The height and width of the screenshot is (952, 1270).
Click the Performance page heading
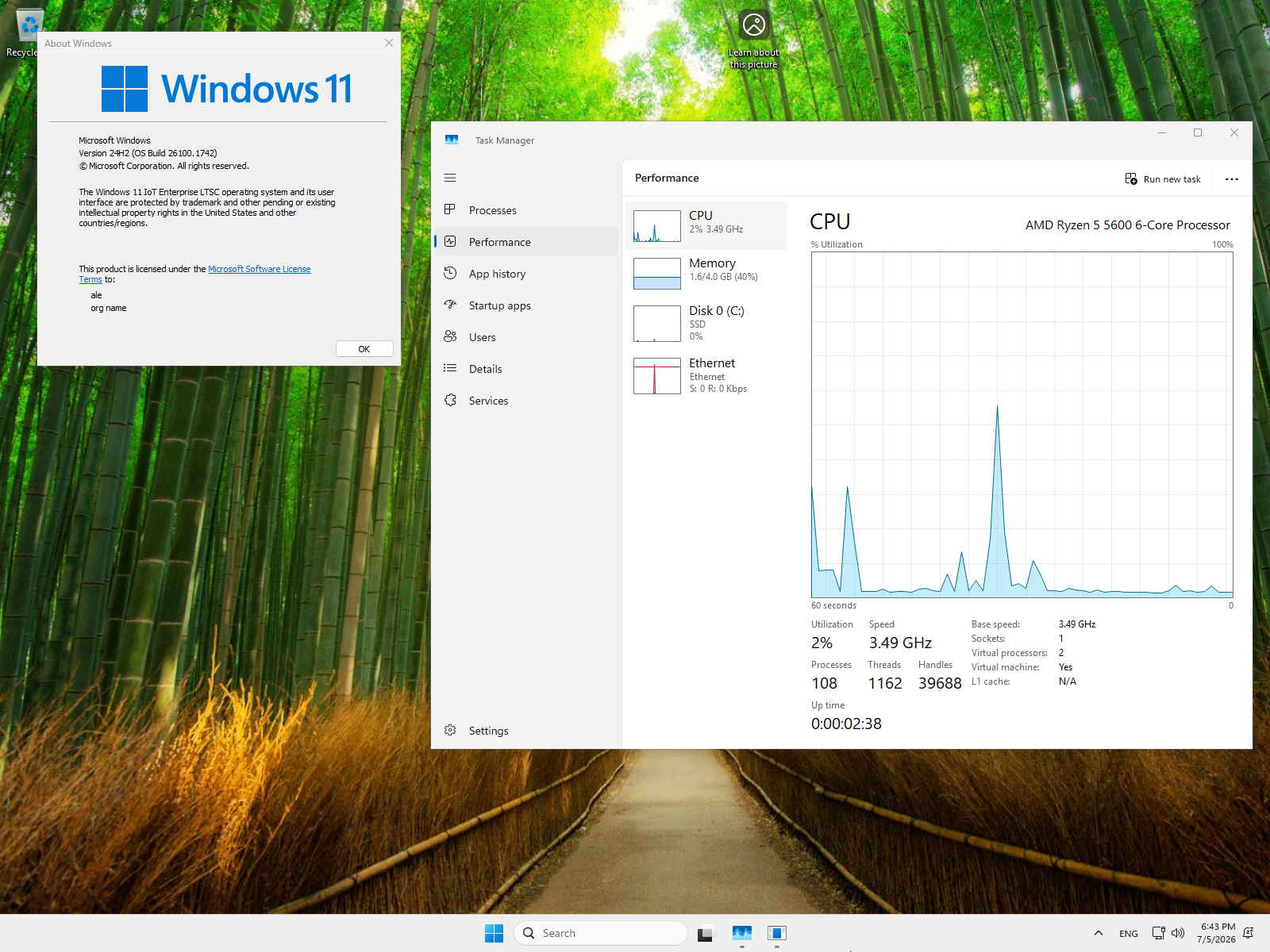(667, 178)
